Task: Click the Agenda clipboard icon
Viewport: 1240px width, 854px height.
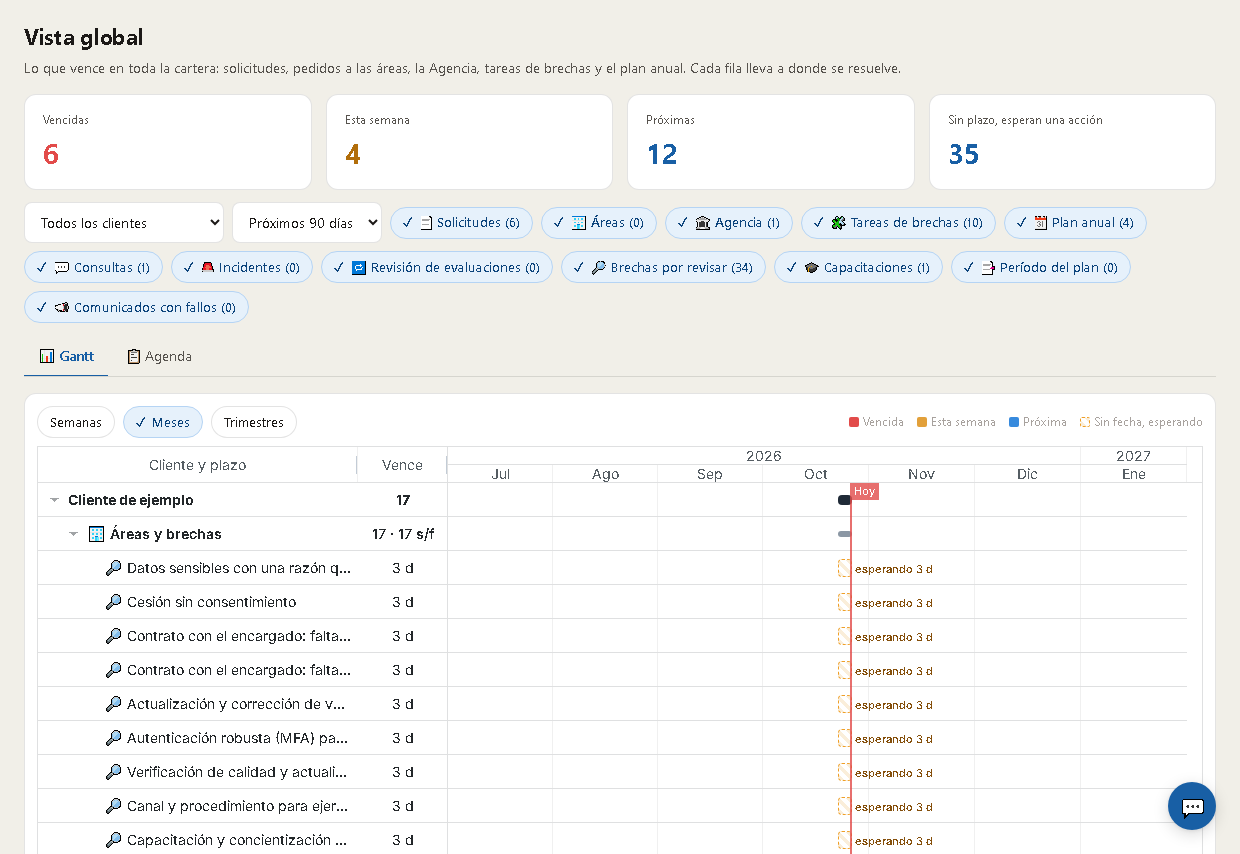Action: 133,356
